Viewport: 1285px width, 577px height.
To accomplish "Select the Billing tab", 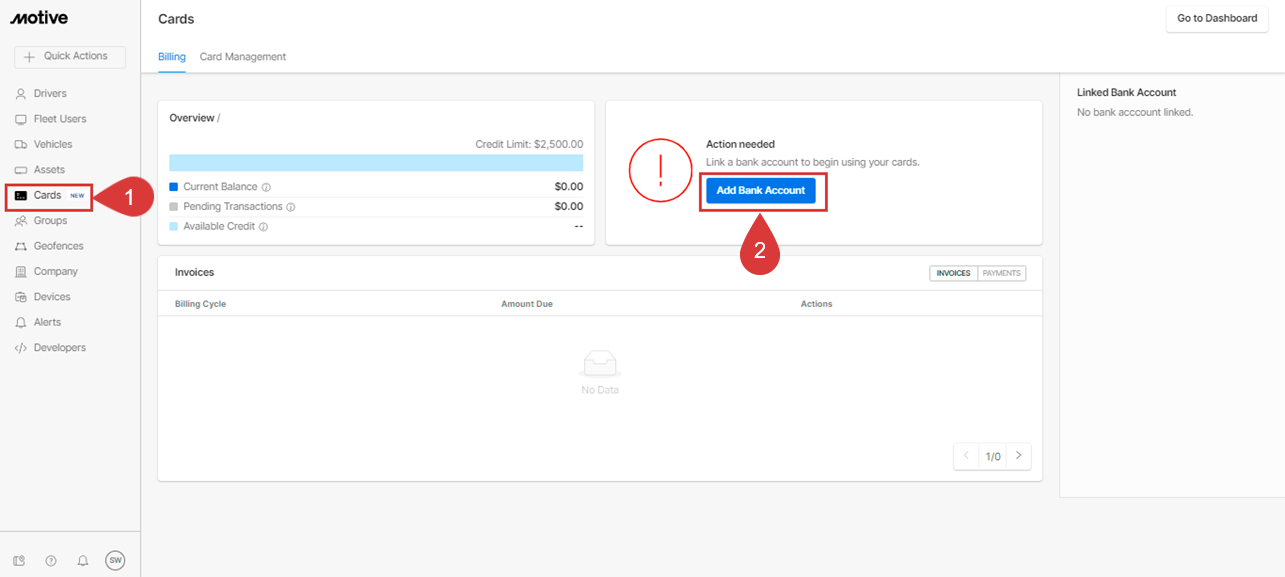I will pyautogui.click(x=172, y=57).
